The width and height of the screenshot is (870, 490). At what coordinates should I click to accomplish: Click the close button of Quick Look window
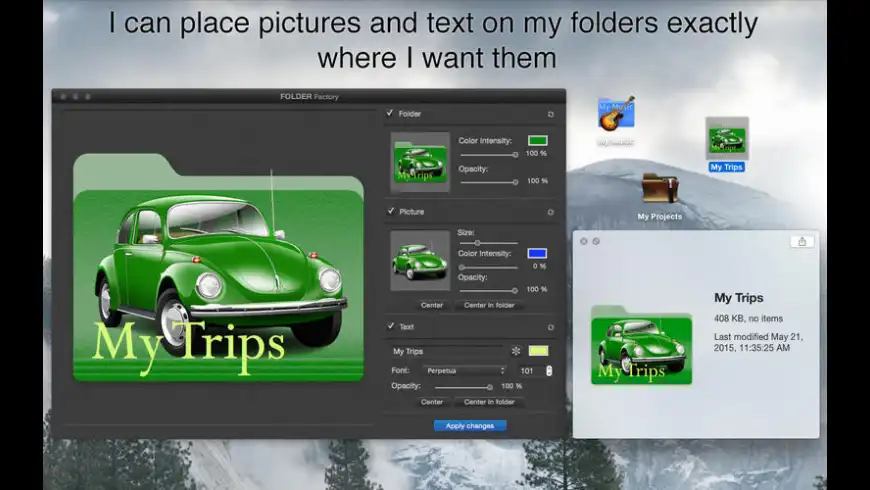[584, 241]
